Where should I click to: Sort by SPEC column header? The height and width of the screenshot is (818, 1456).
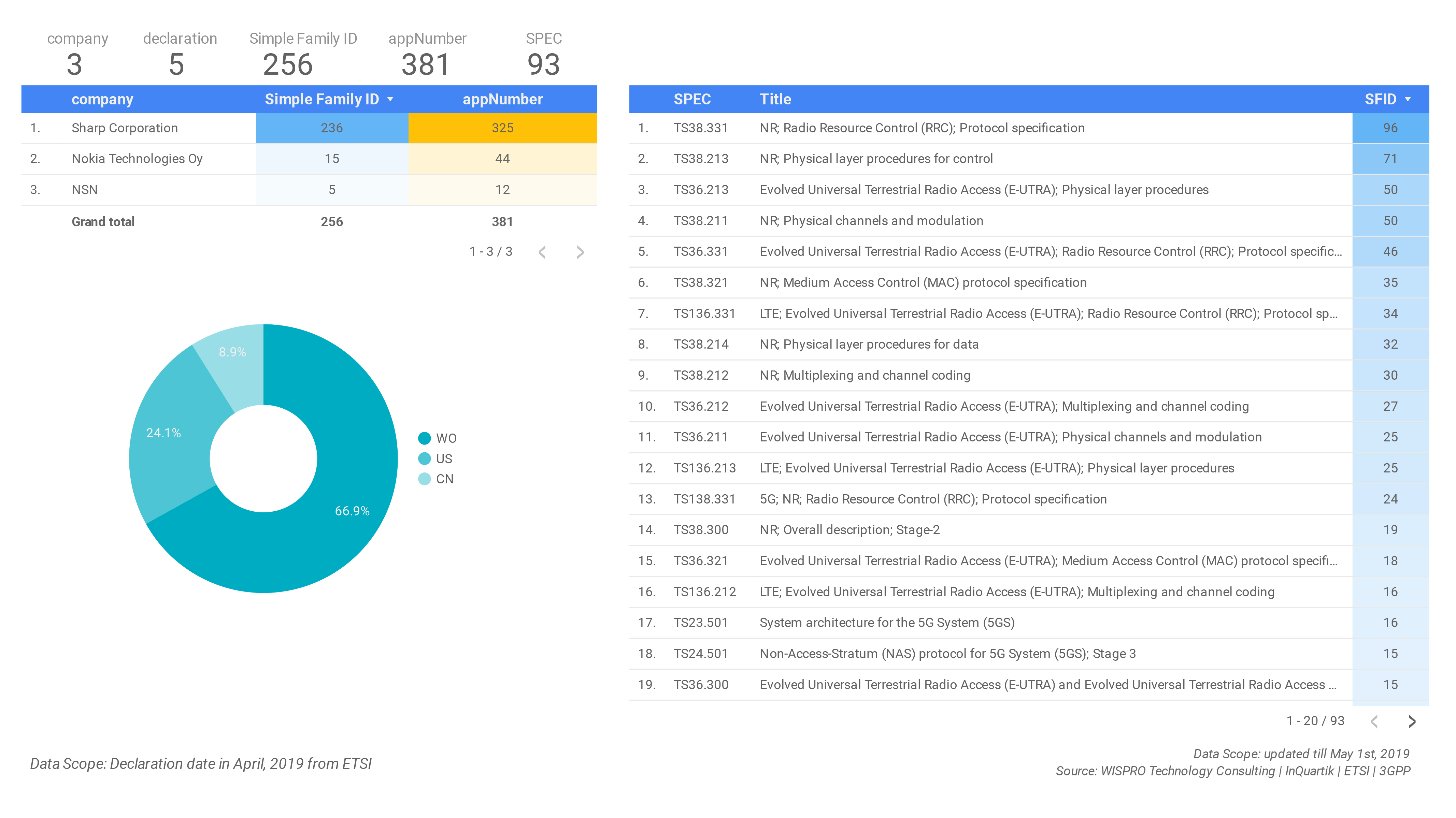tap(692, 99)
